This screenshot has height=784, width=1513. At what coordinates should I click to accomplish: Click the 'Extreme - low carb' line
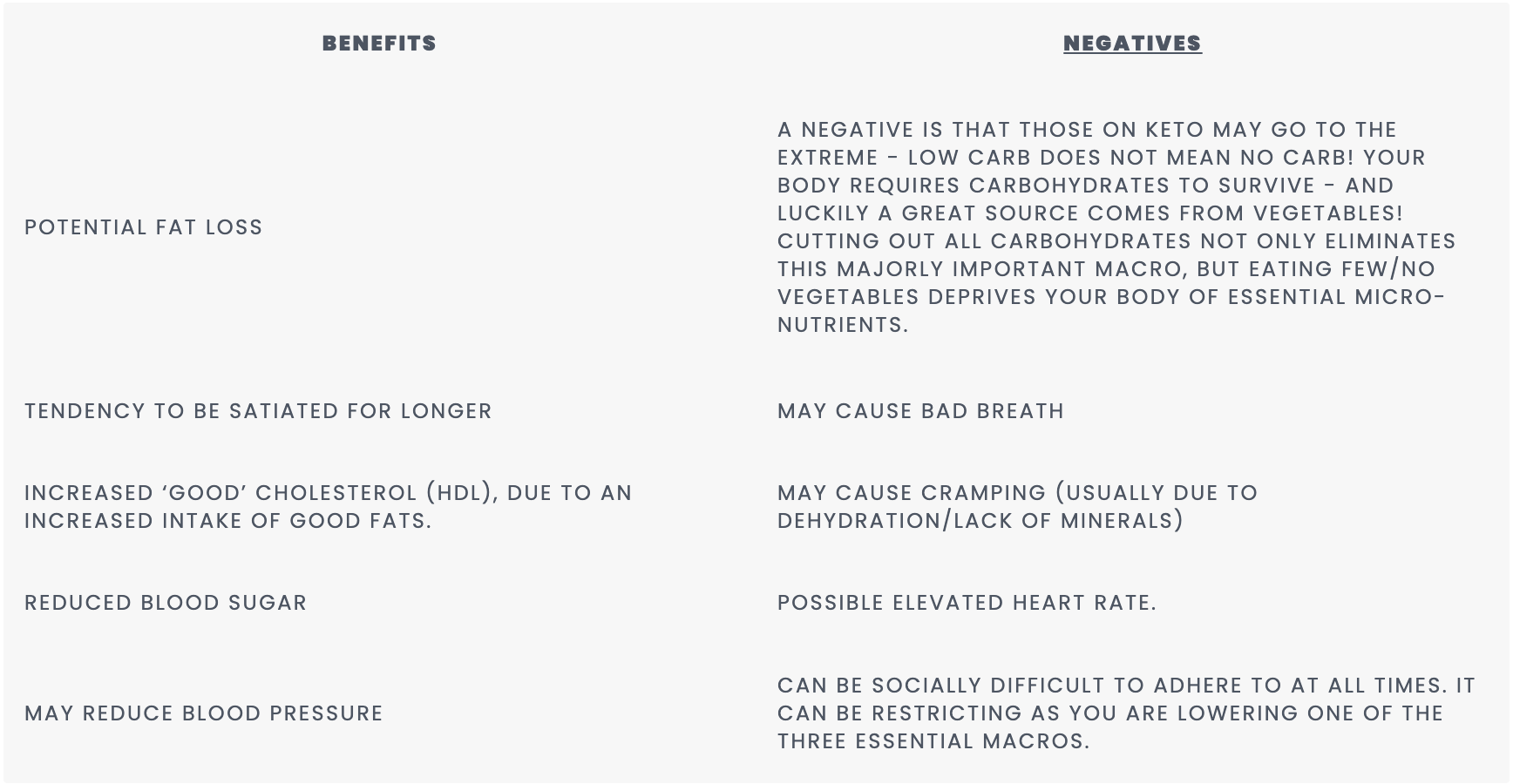[x=1102, y=158]
